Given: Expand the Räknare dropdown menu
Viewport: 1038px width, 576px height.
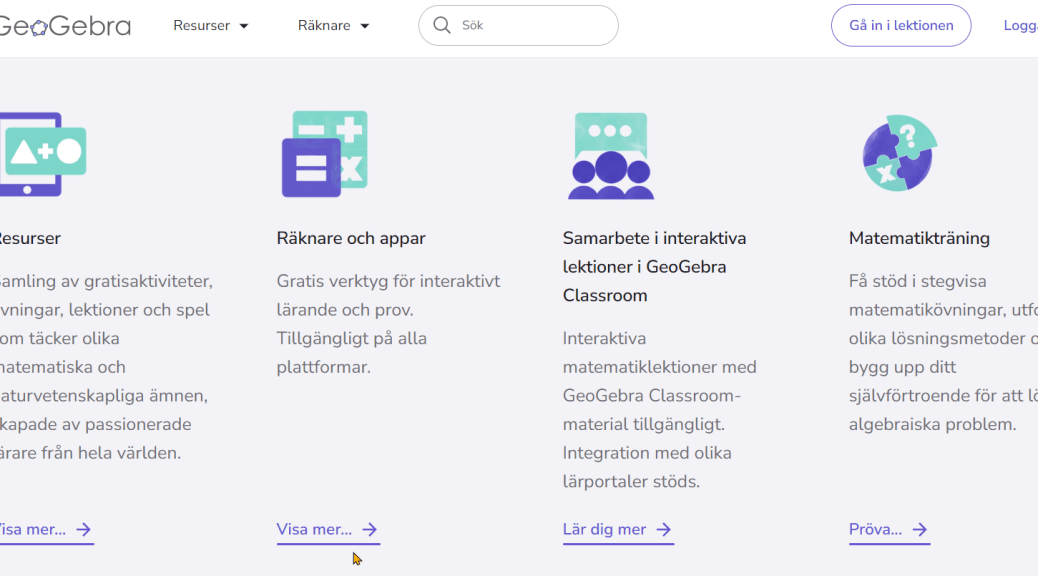Looking at the screenshot, I should [333, 26].
